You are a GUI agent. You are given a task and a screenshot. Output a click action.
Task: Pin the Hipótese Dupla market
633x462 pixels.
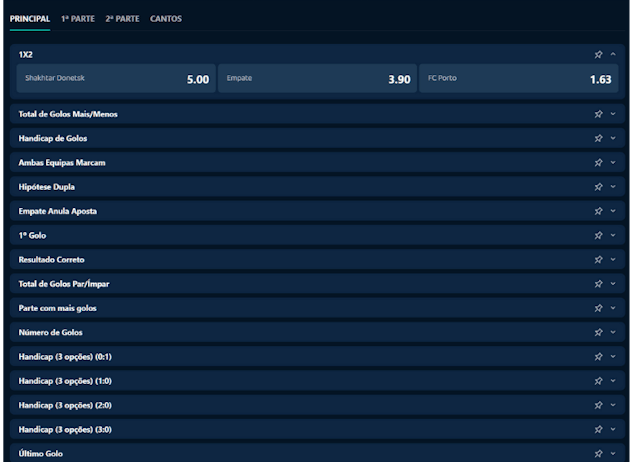coord(598,187)
